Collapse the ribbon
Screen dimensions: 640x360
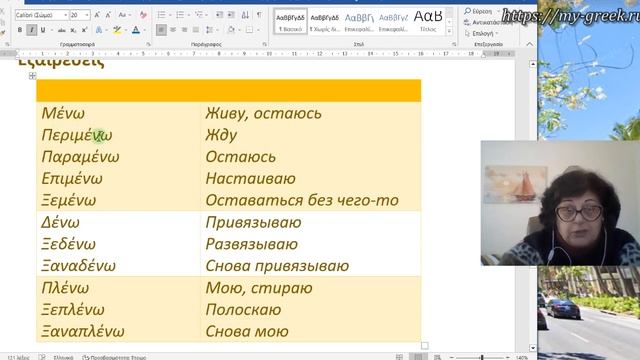tap(529, 44)
